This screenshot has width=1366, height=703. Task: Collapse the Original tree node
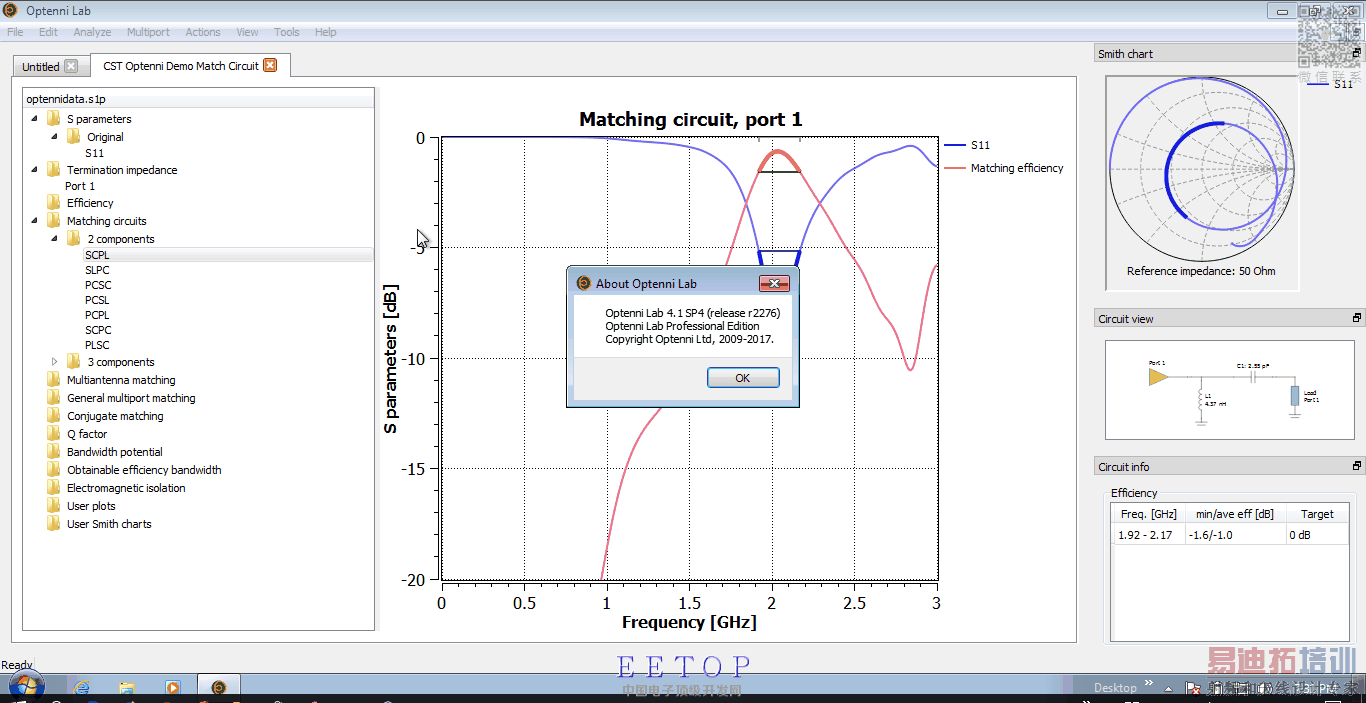pos(55,137)
